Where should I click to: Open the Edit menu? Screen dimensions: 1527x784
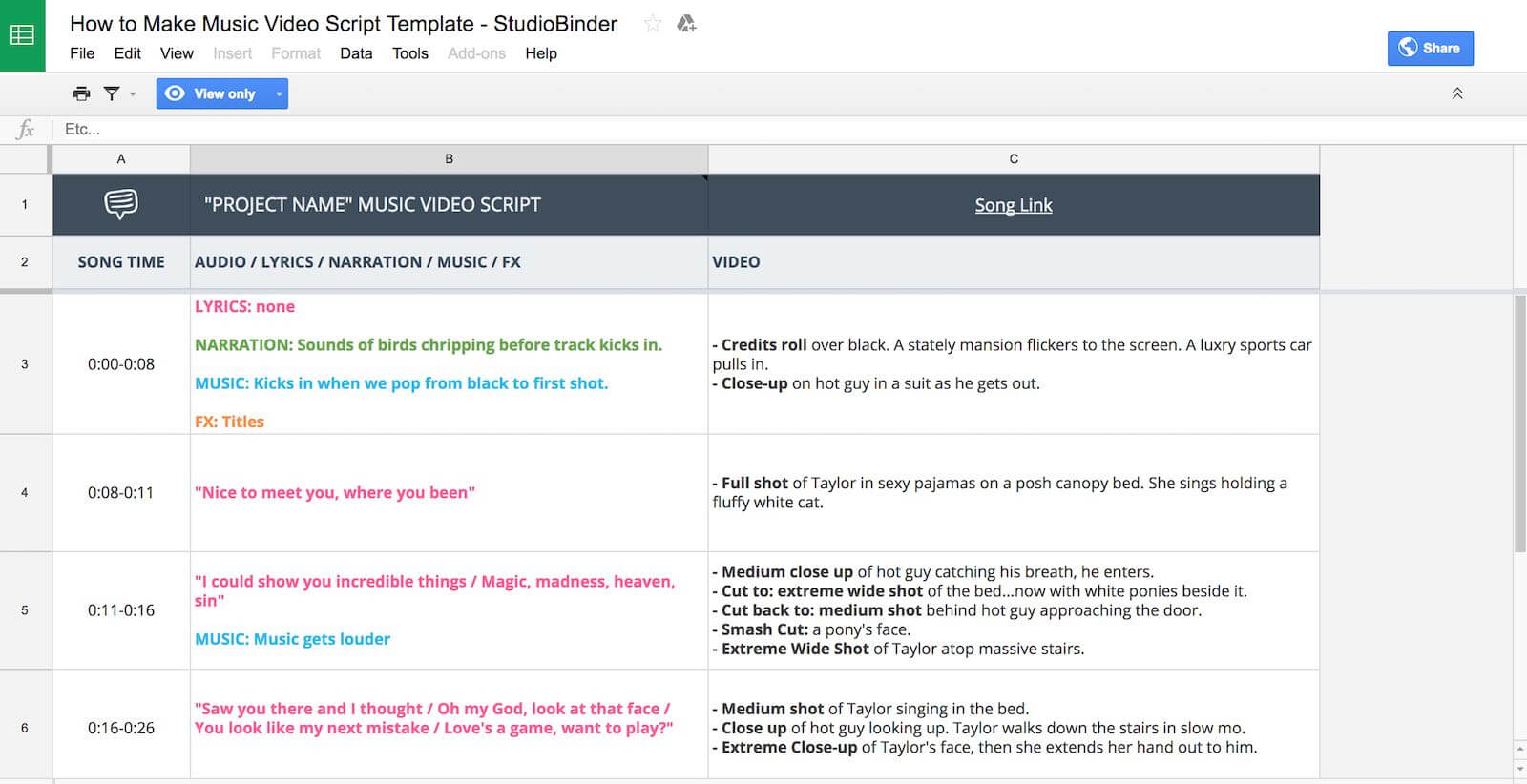[x=127, y=53]
